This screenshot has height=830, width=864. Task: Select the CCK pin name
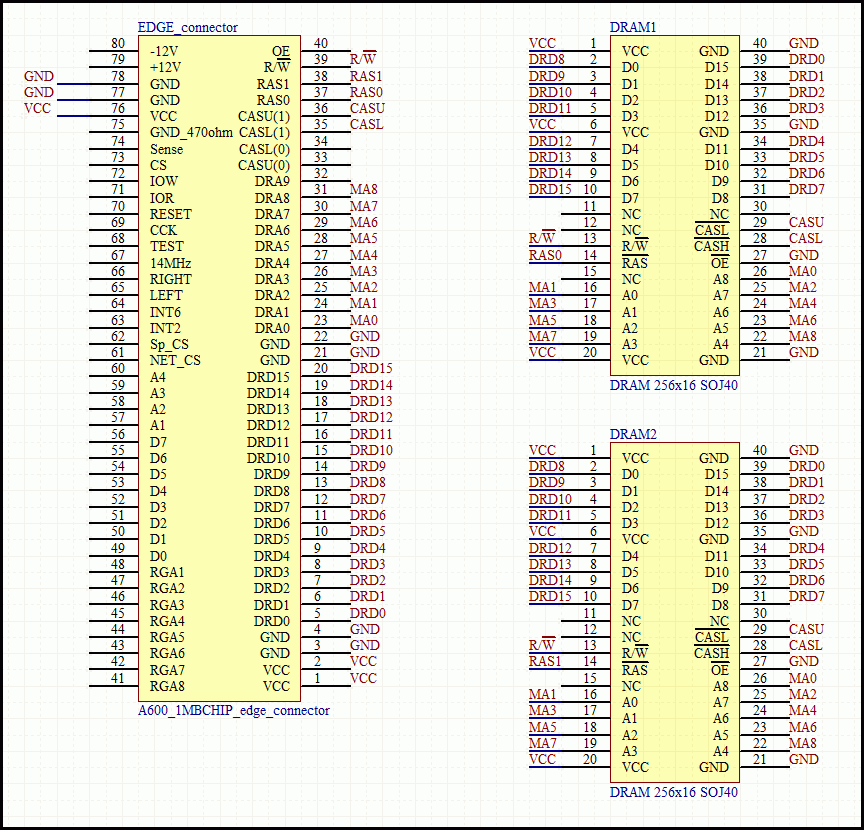tap(163, 230)
